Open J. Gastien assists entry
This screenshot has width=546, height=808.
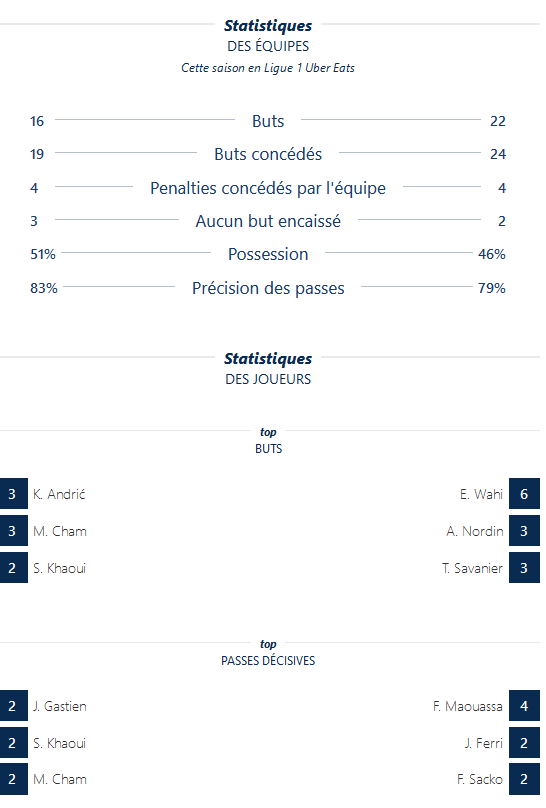point(60,706)
